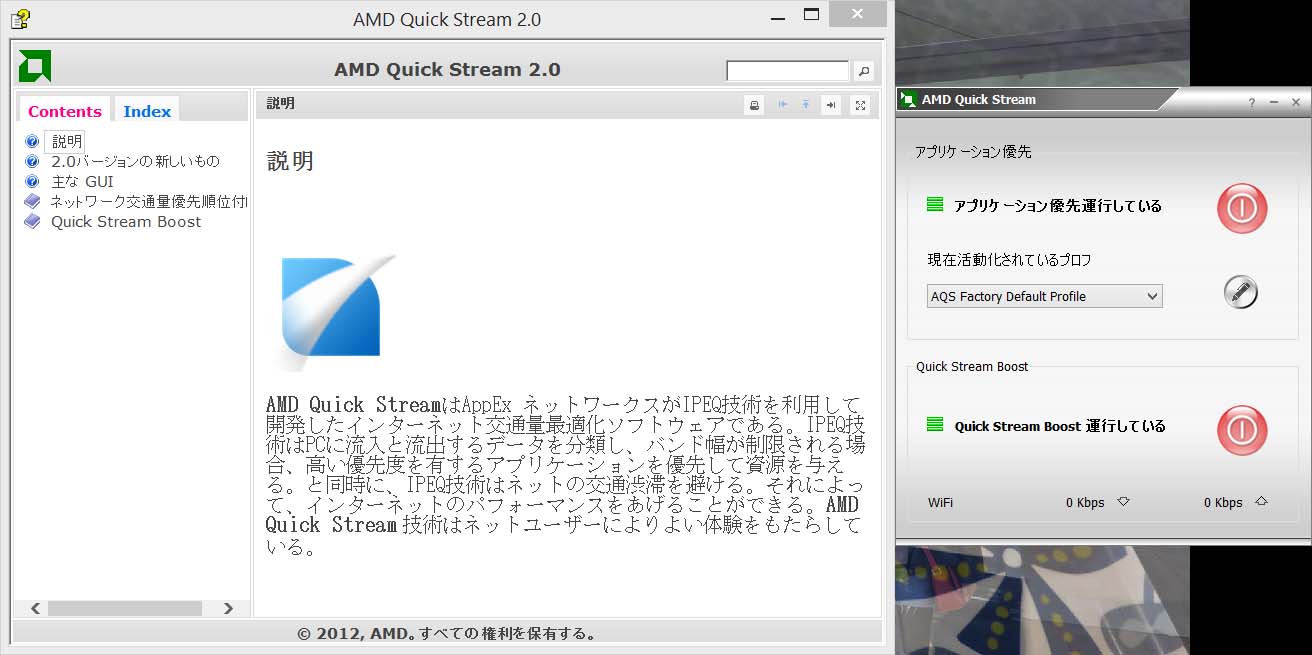
Task: Switch to the Contents tab
Action: [x=65, y=111]
